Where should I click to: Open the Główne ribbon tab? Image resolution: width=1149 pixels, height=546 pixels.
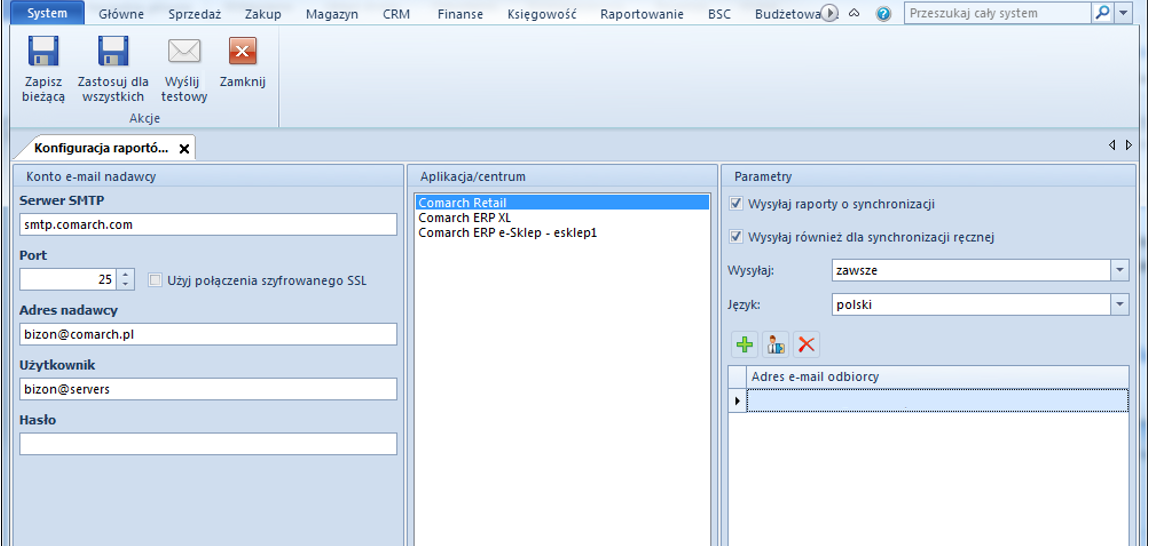[x=121, y=14]
